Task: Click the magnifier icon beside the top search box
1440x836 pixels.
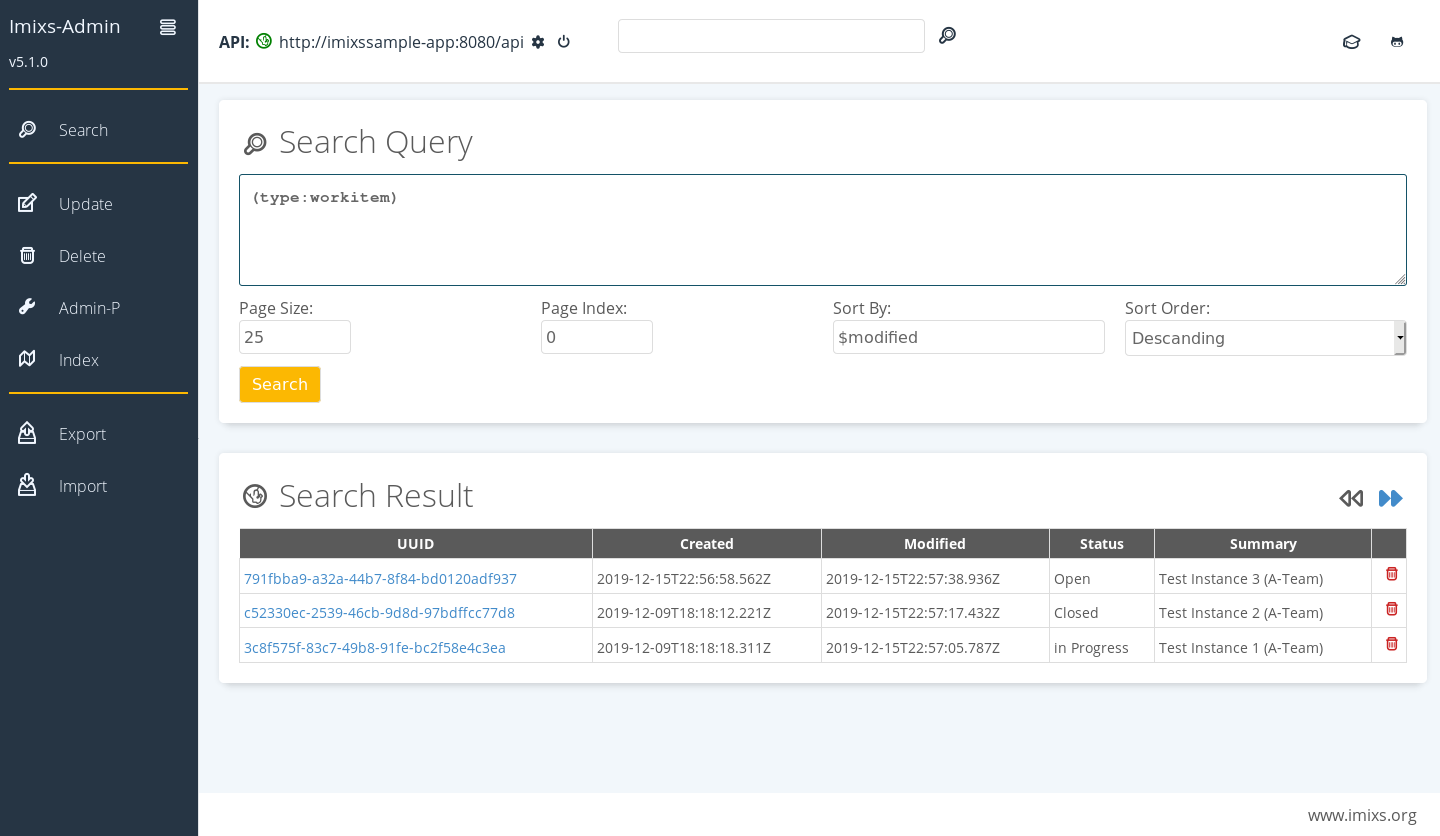Action: tap(947, 36)
